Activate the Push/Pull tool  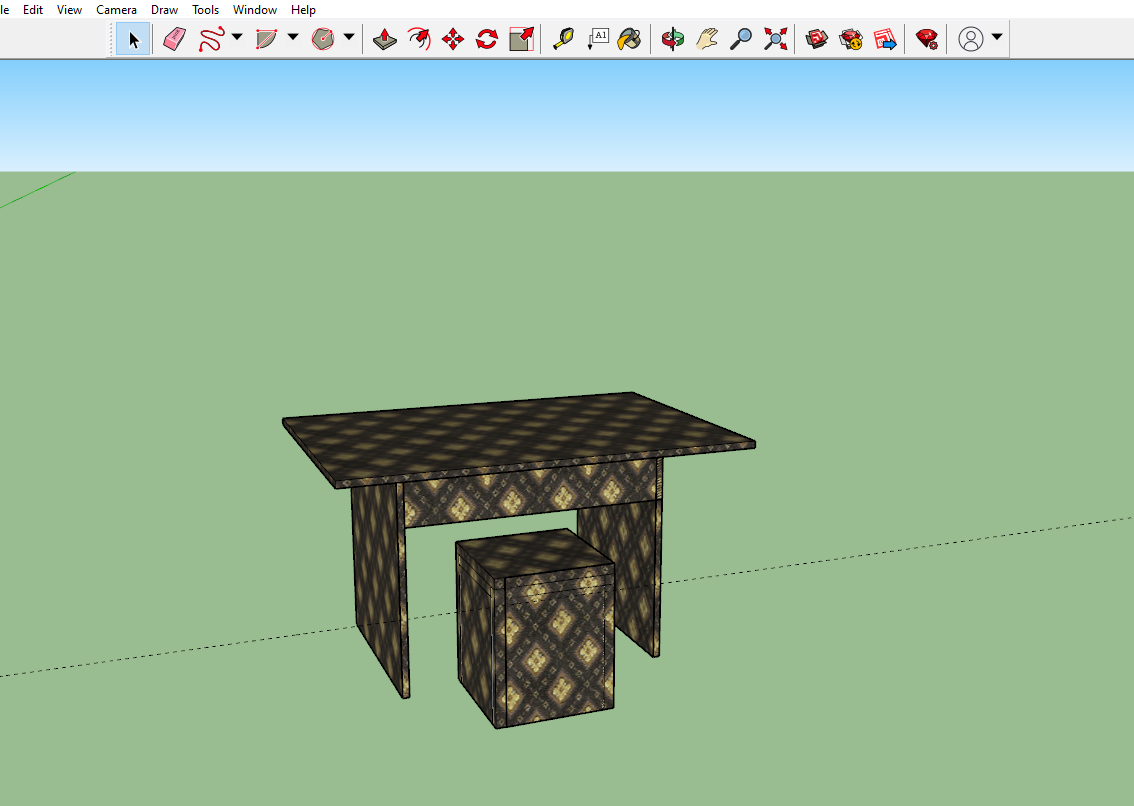[x=385, y=39]
